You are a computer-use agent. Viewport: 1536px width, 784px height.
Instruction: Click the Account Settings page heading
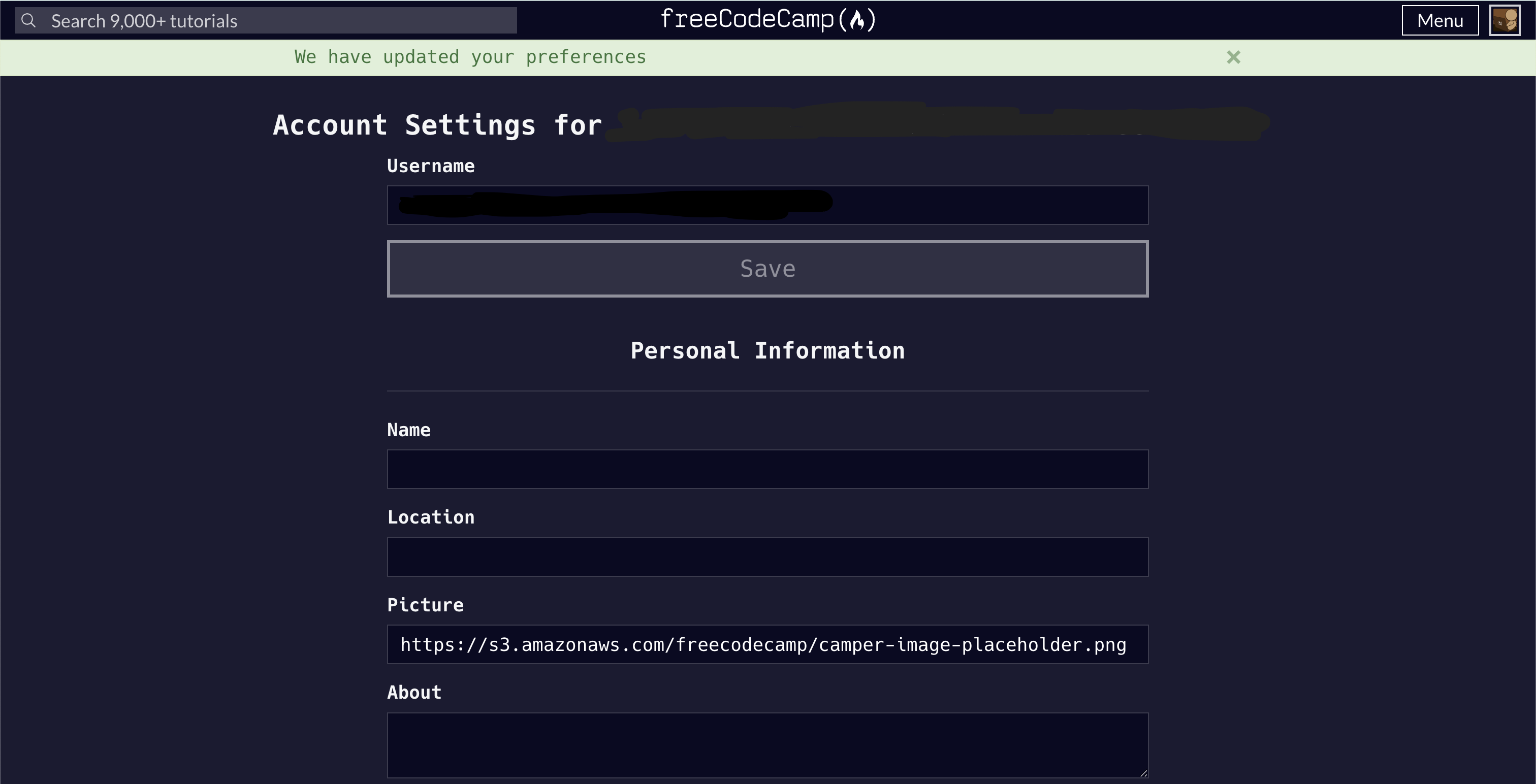click(x=437, y=124)
